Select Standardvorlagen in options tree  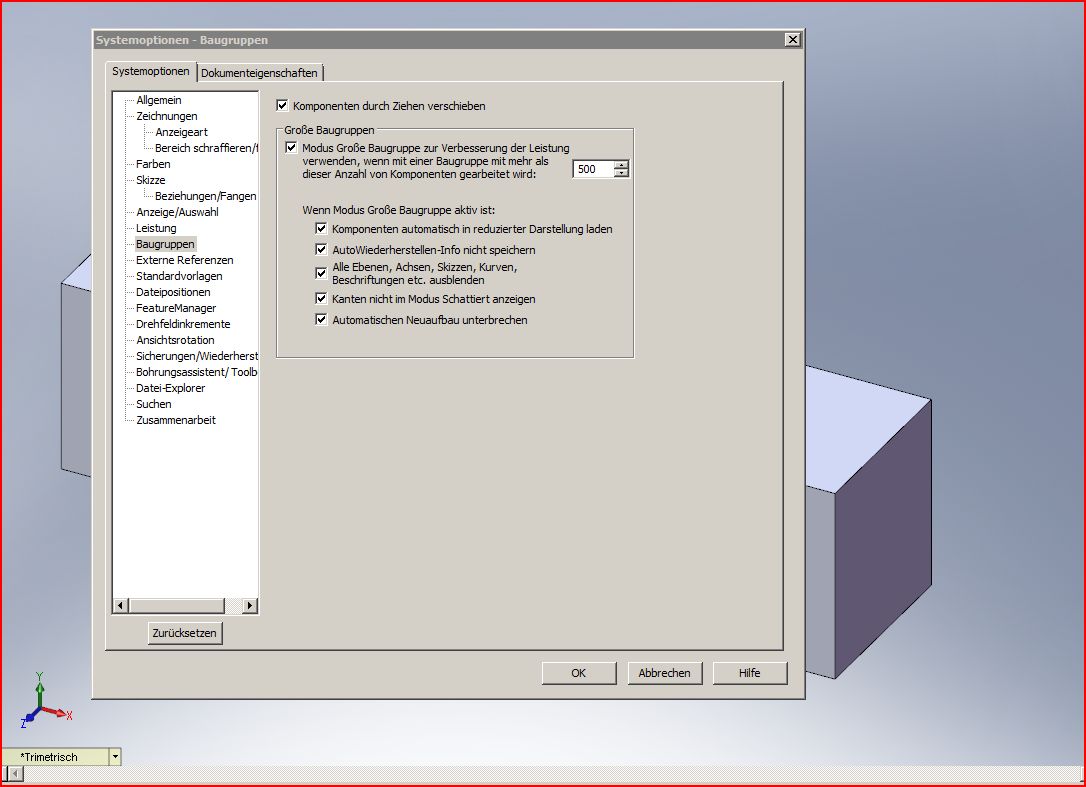[179, 276]
